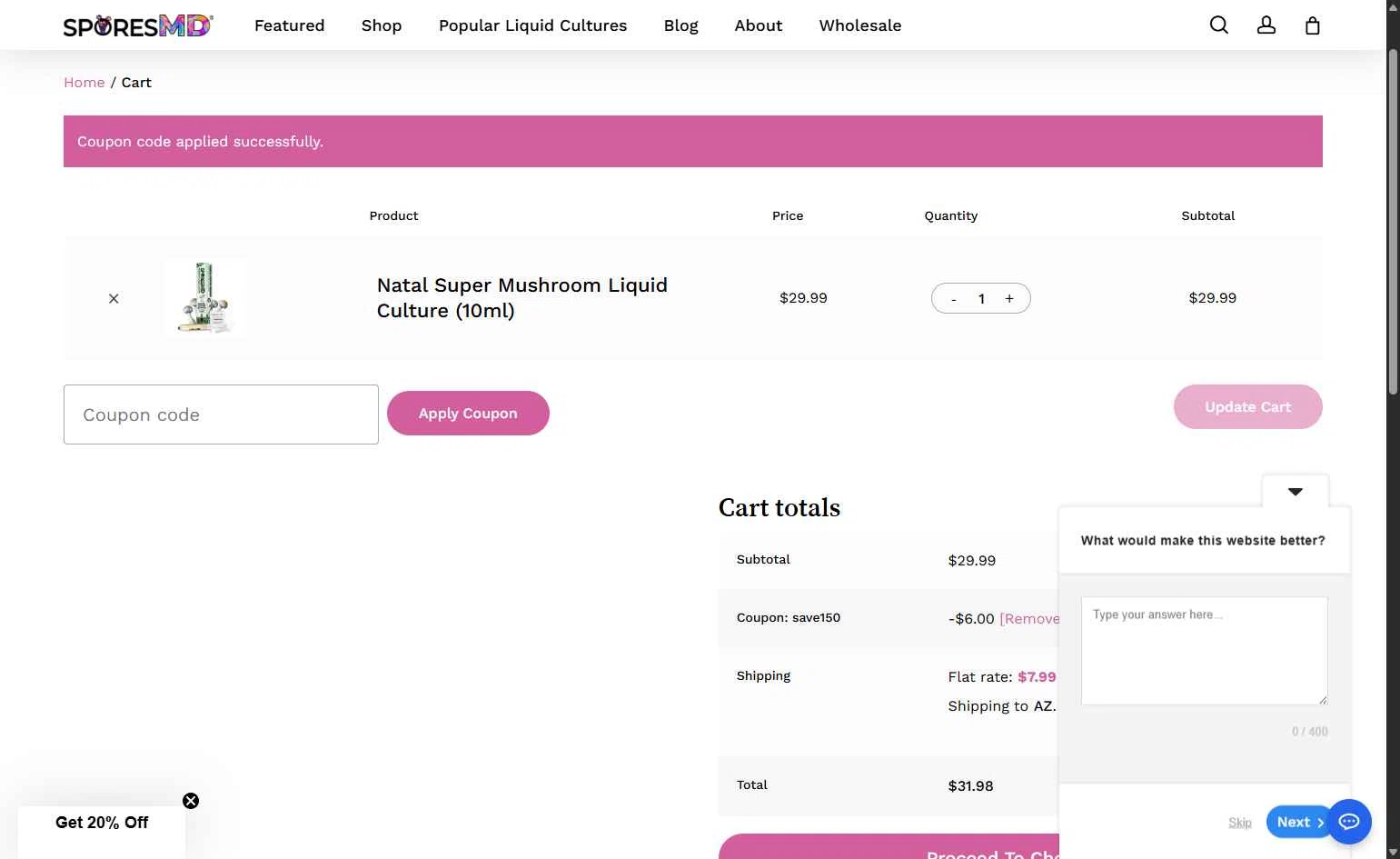Go to the Blog page
The width and height of the screenshot is (1400, 859).
[x=681, y=25]
